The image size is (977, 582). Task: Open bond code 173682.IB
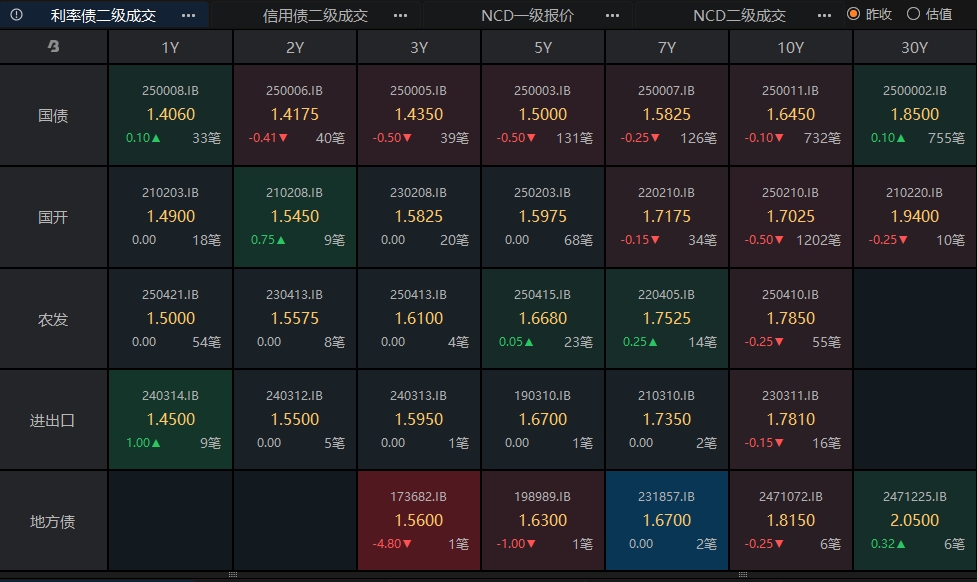(418, 497)
